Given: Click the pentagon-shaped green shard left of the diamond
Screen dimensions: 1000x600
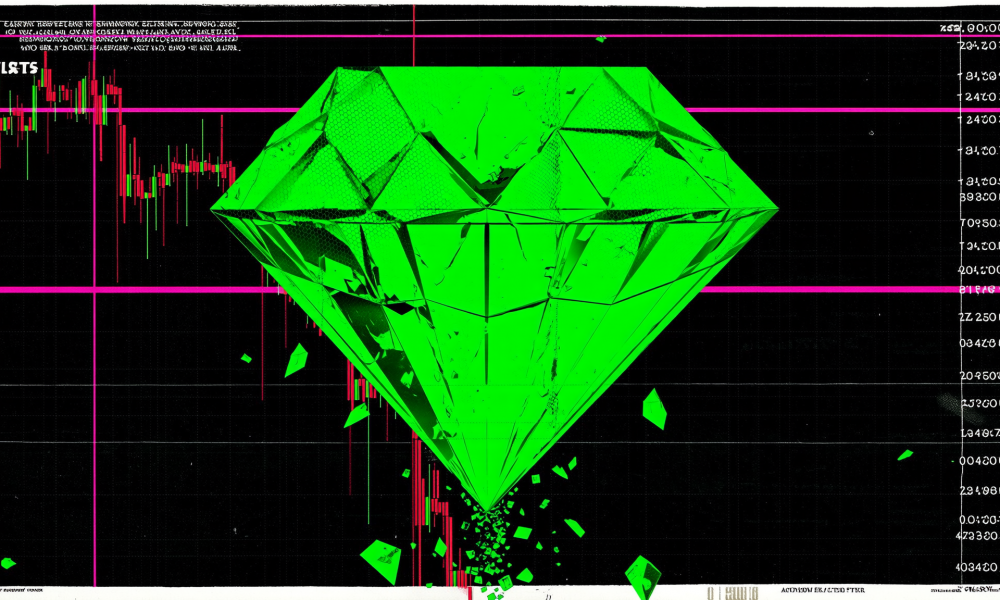Looking at the screenshot, I should (296, 360).
